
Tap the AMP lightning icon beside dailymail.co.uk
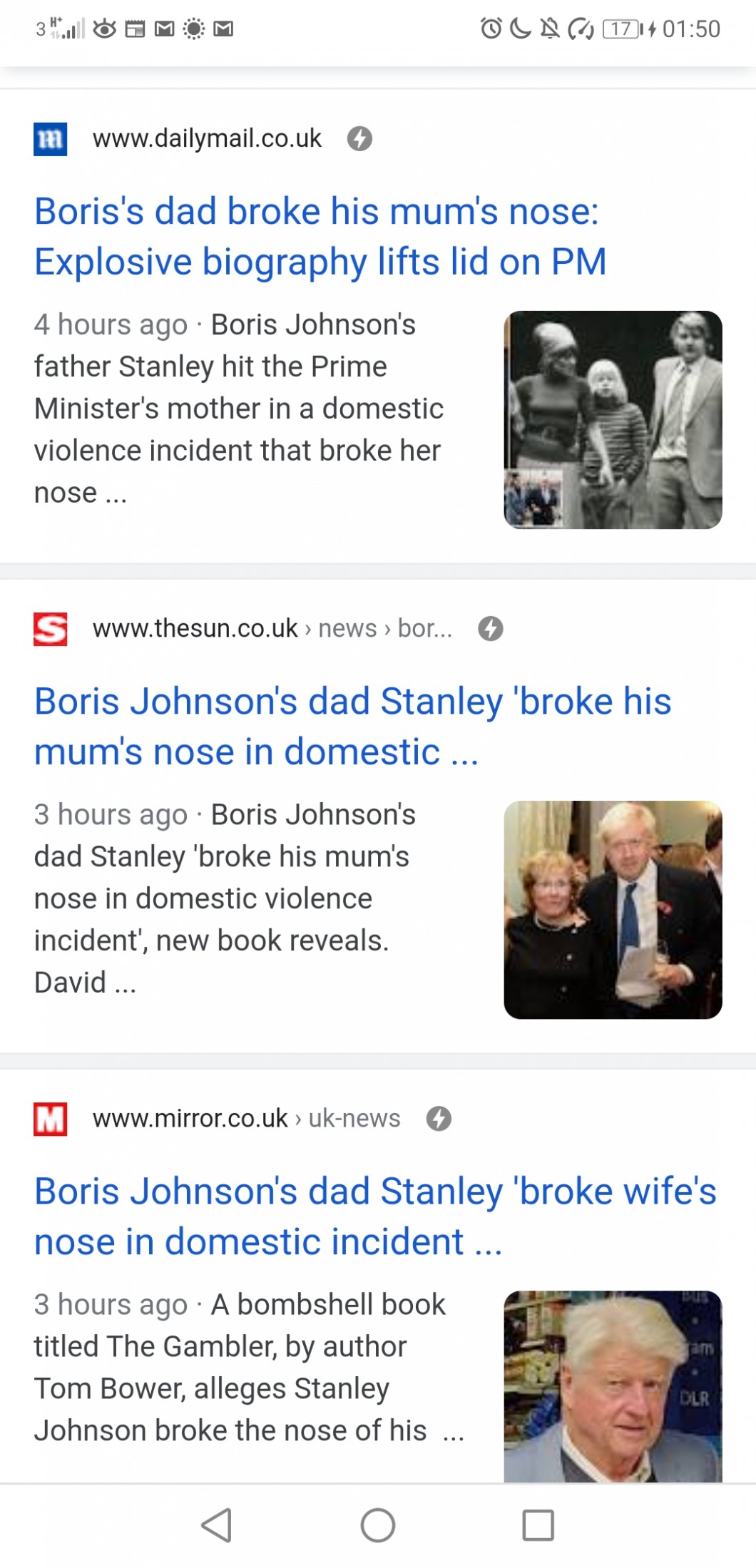(359, 138)
